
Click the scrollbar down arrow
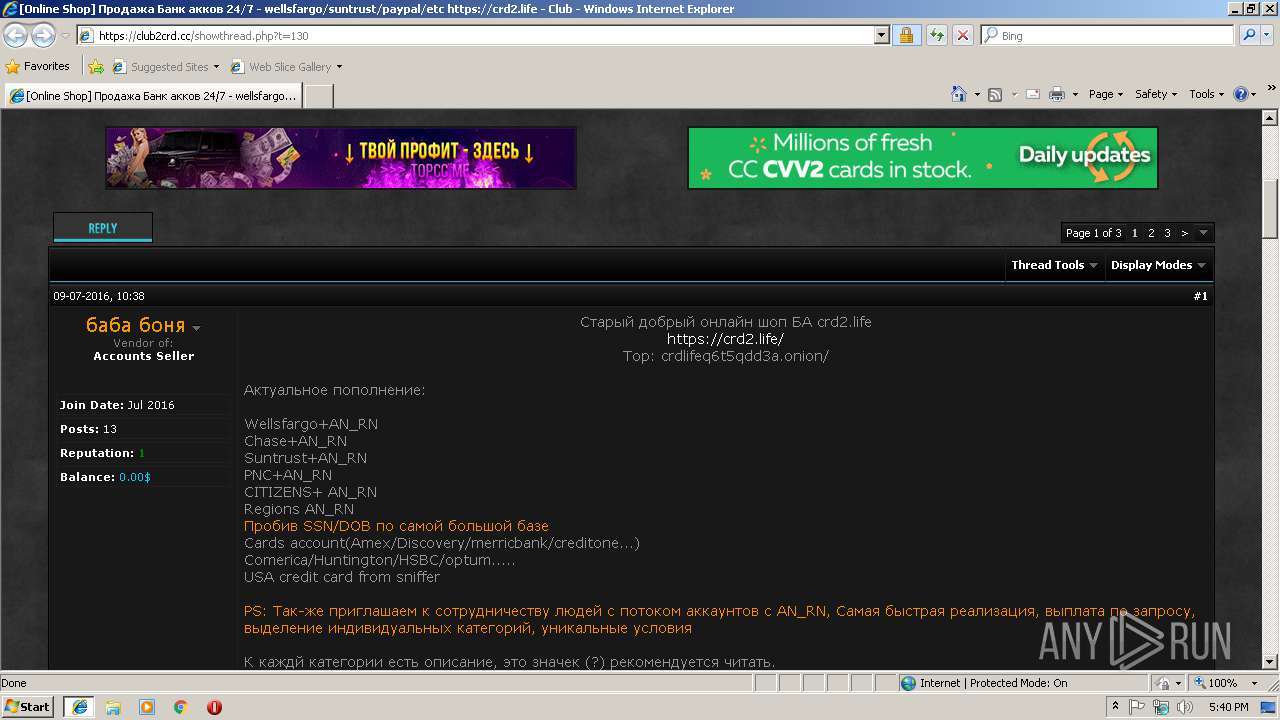pyautogui.click(x=1270, y=662)
